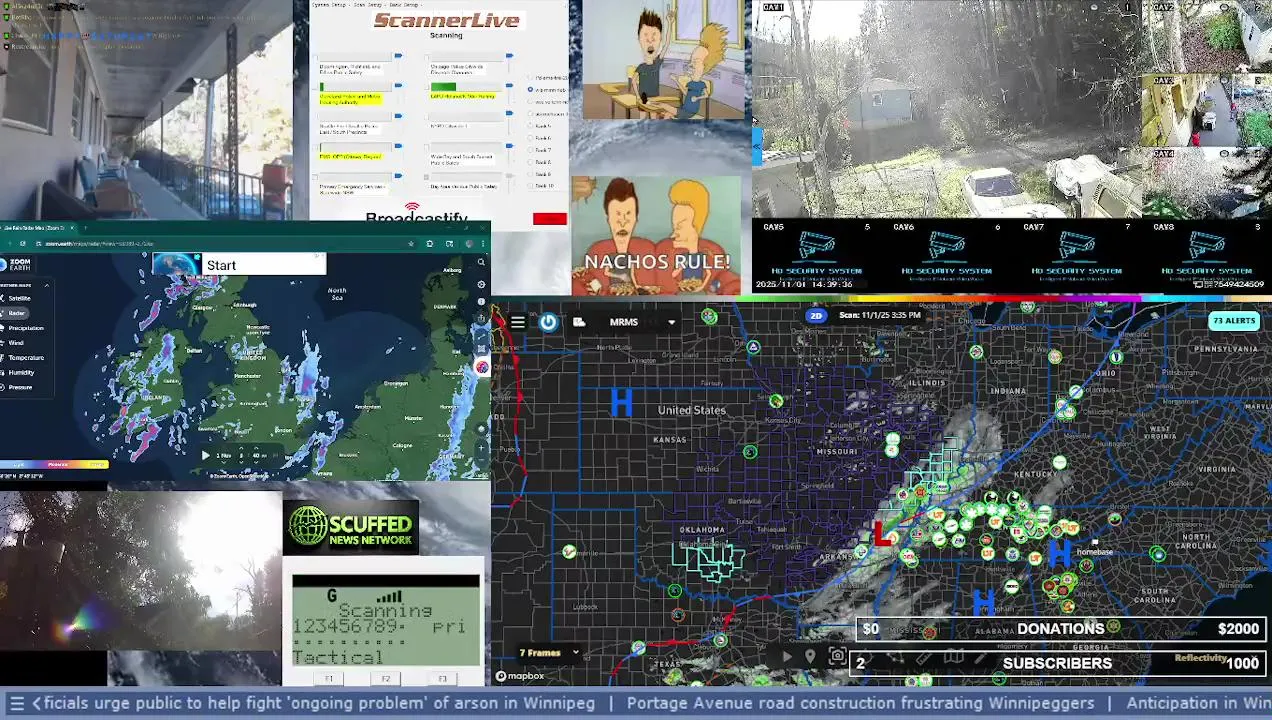Click the blue power icon in radar app
Image resolution: width=1272 pixels, height=720 pixels.
548,322
